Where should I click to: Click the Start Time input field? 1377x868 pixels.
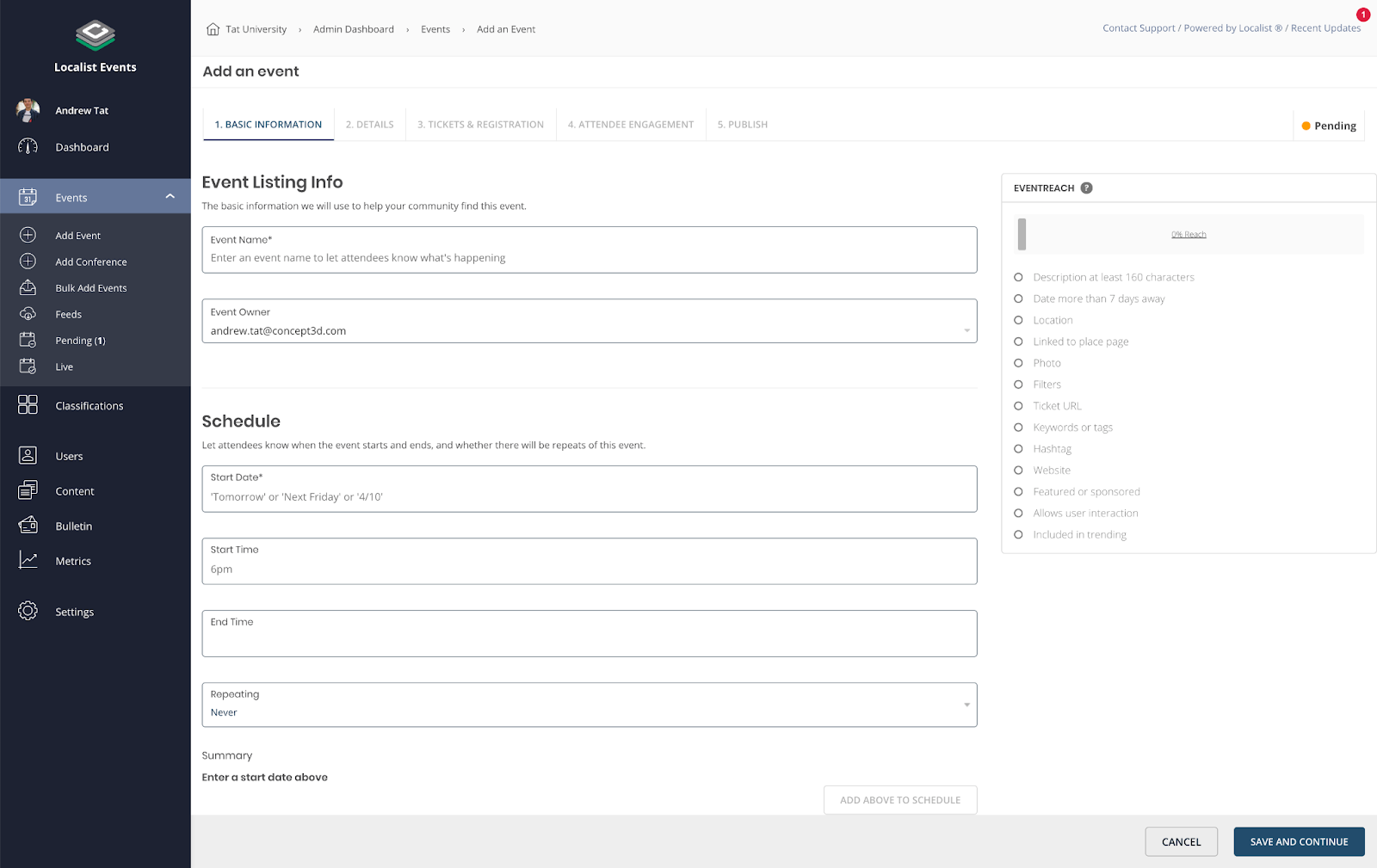(590, 561)
